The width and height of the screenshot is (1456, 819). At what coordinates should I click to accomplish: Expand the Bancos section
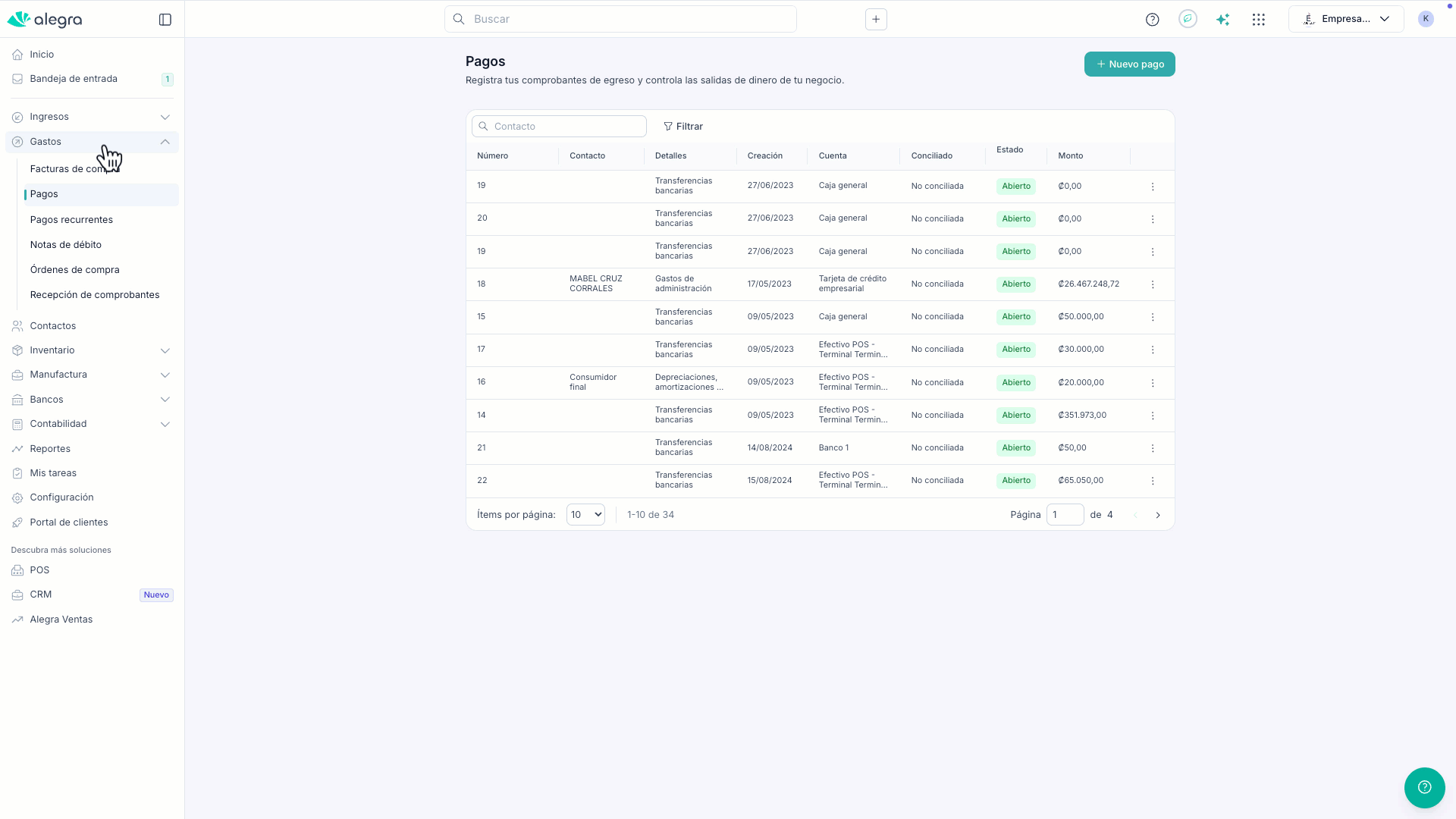click(93, 400)
